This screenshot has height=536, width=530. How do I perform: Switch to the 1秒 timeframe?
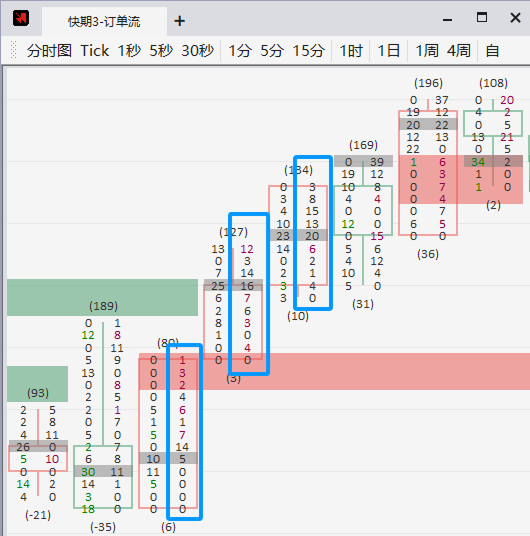[x=129, y=51]
